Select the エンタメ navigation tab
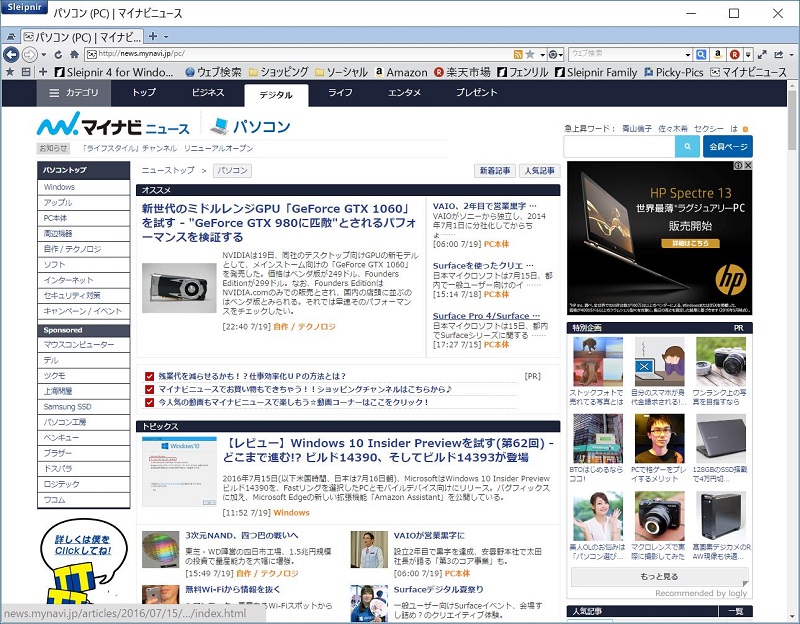800x624 pixels. click(404, 93)
